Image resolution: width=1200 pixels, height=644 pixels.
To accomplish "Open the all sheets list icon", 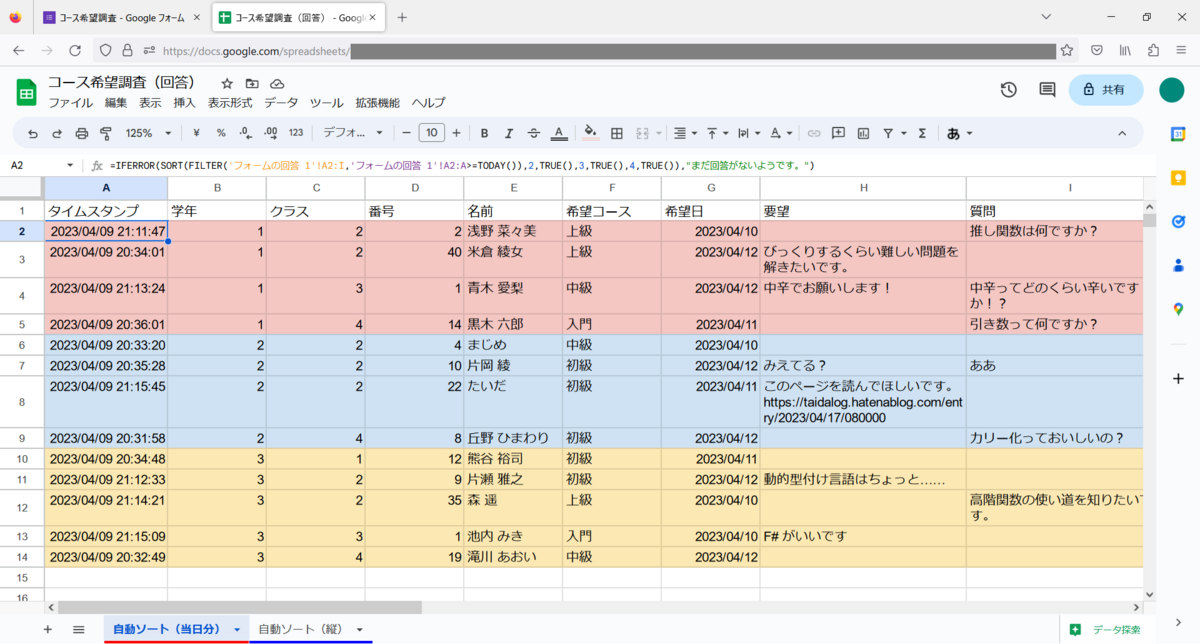I will 78,629.
